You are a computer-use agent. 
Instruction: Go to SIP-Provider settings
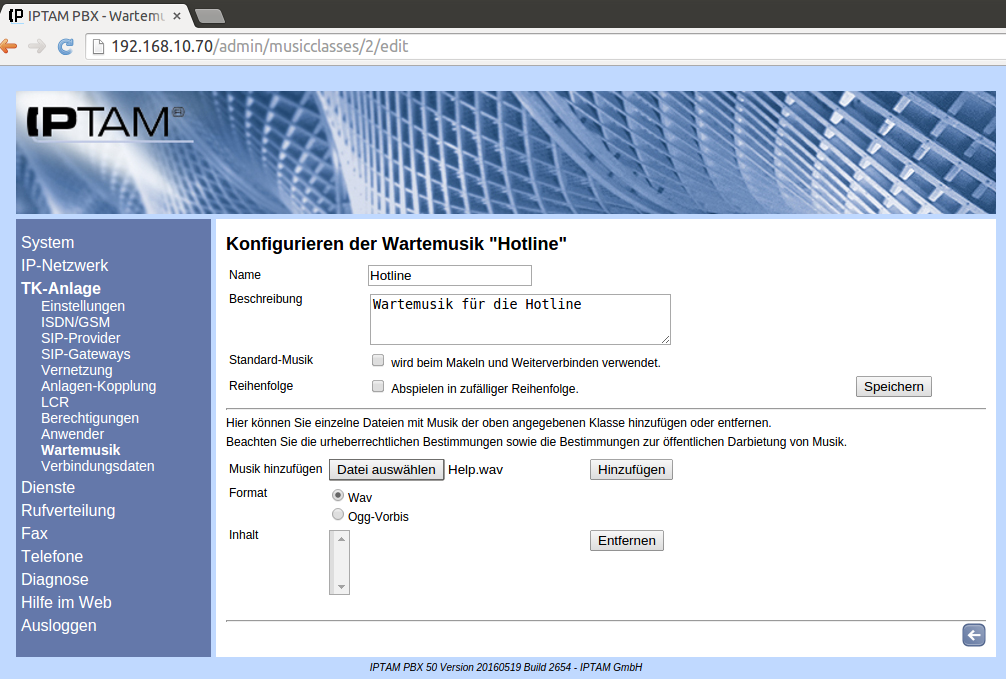(81, 338)
